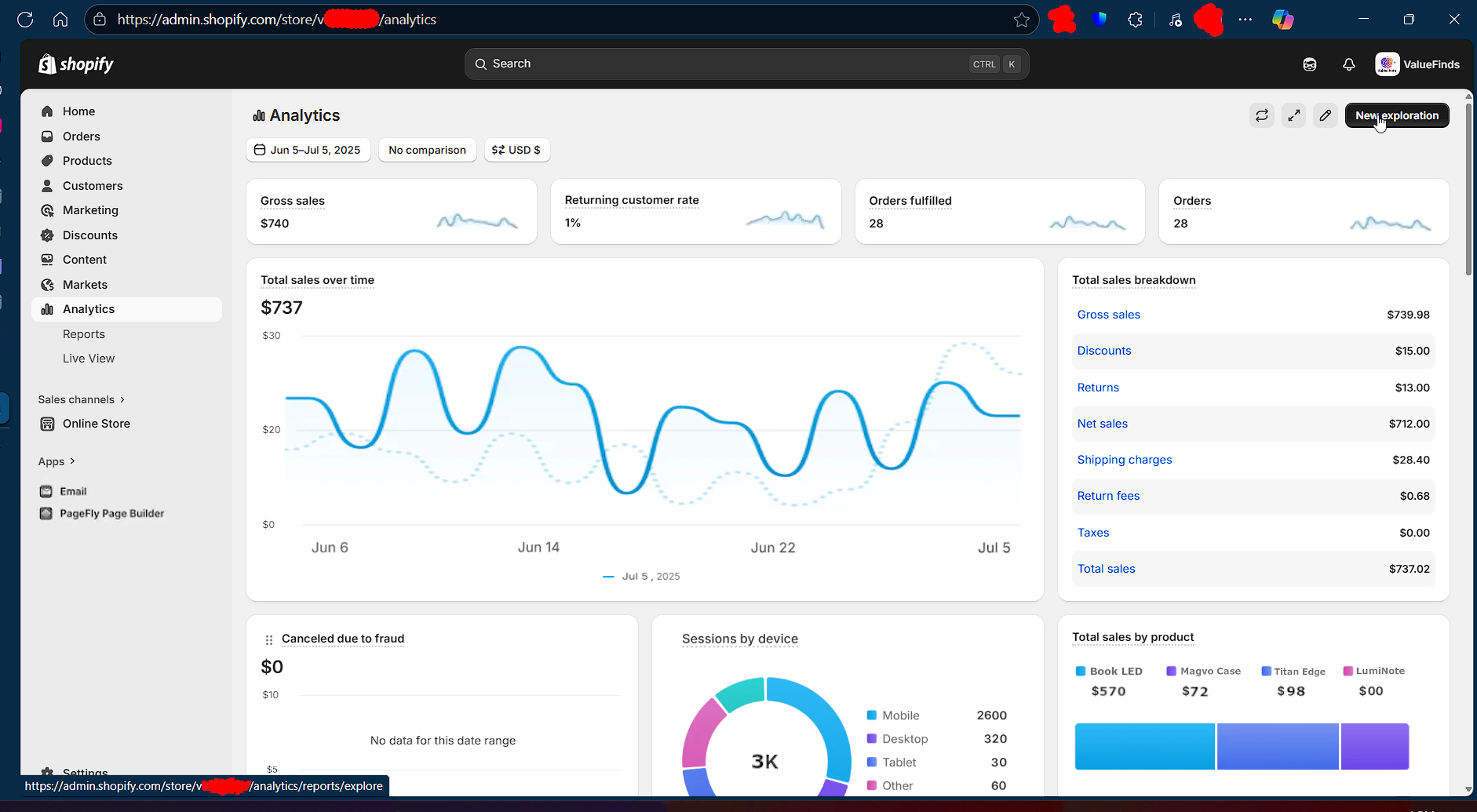Screen dimensions: 1477x812
Task: Click the Online Store icon
Action: point(47,424)
